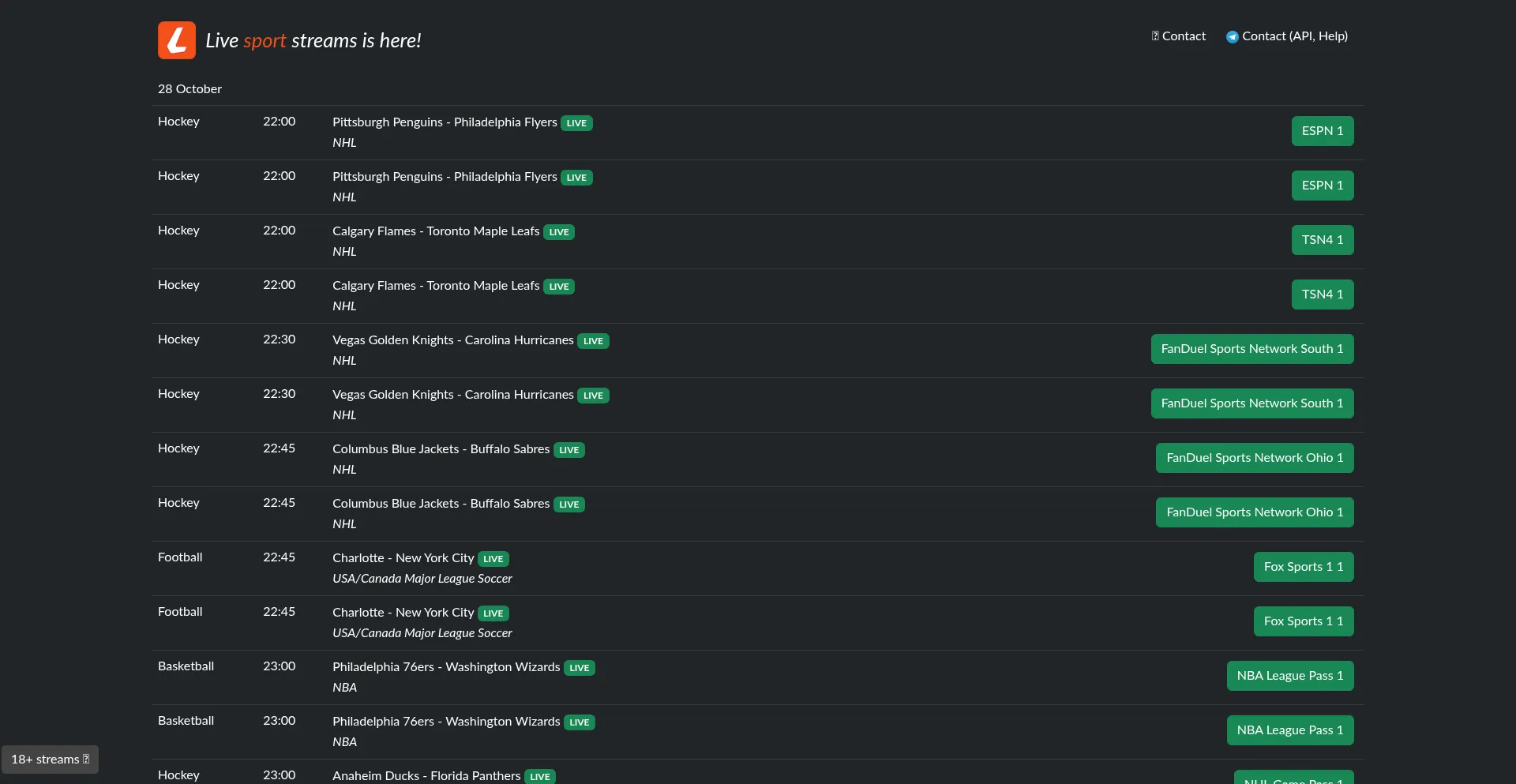Open ESPN 1 stream in first Penguins–Flyers row
Image resolution: width=1516 pixels, height=784 pixels.
(1323, 131)
